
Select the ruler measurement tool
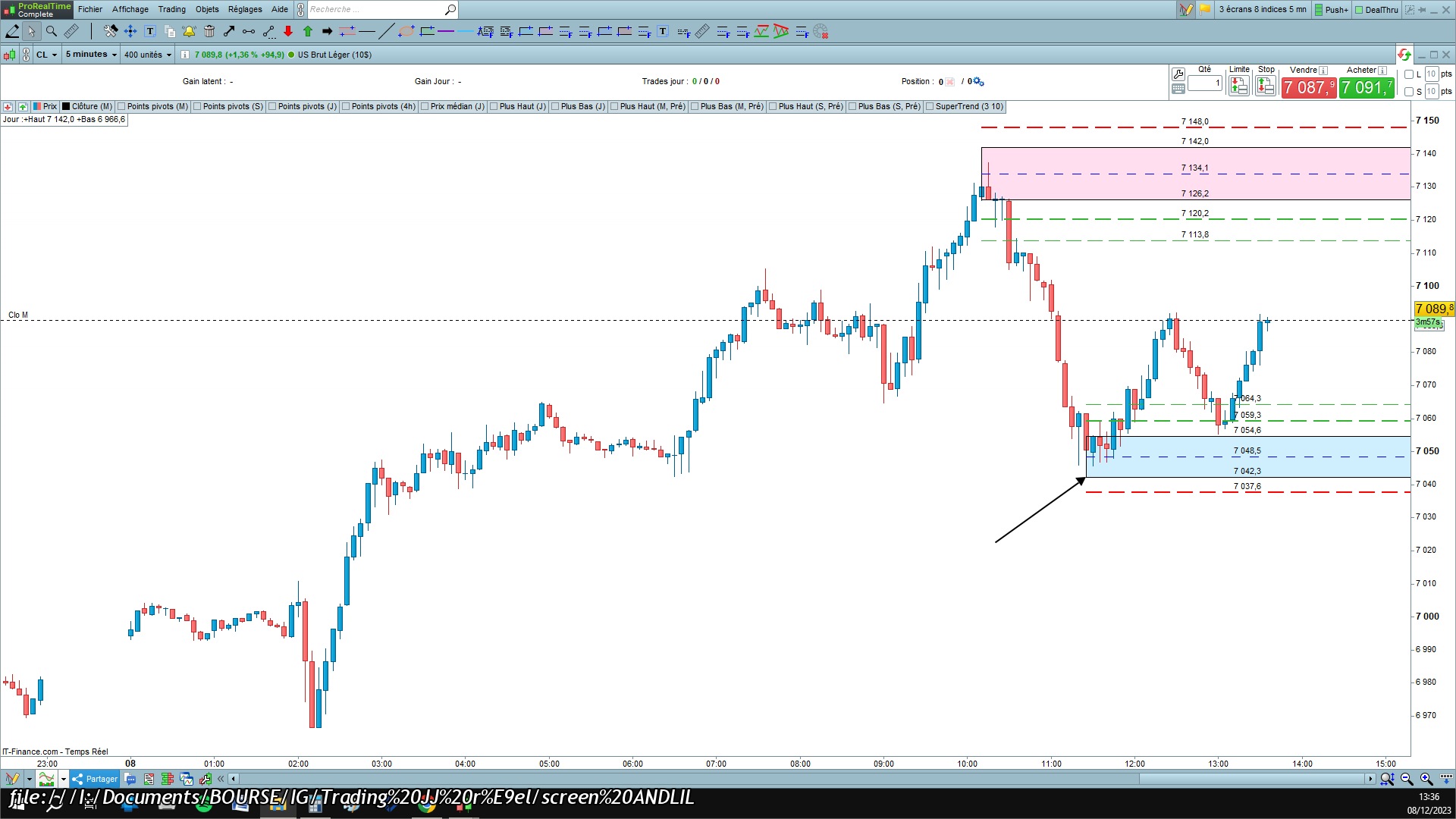pyautogui.click(x=71, y=31)
